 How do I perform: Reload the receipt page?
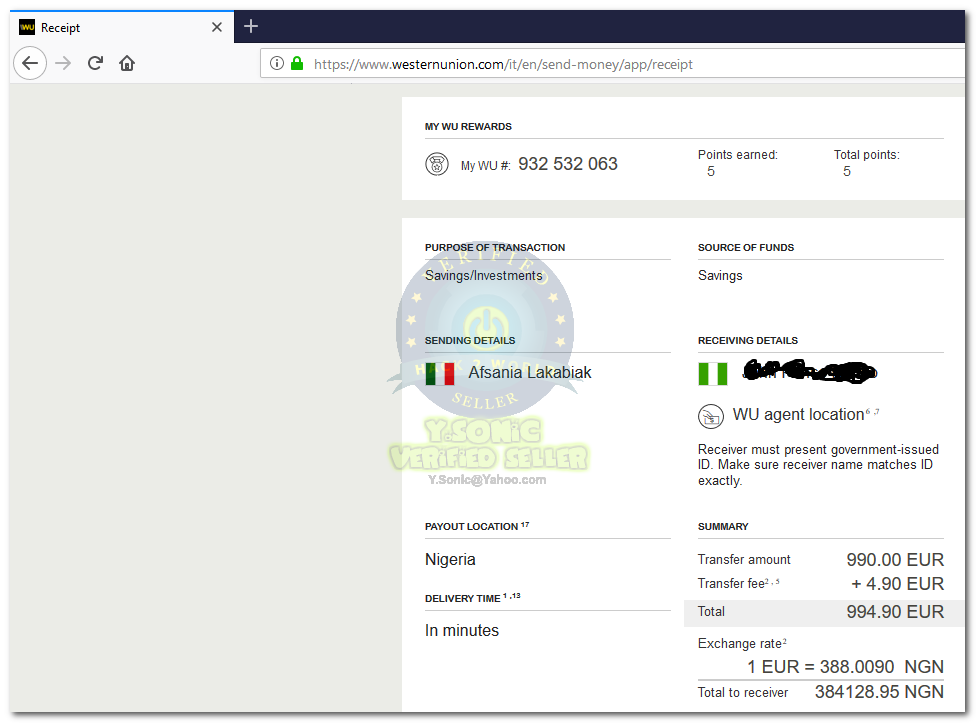(x=95, y=63)
